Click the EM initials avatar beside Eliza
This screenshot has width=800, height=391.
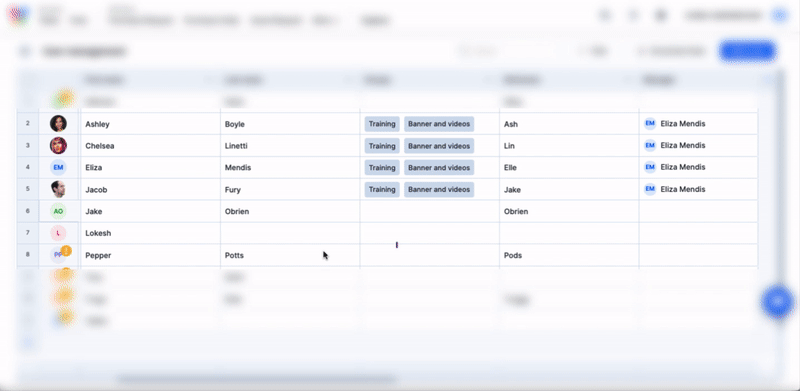click(58, 167)
